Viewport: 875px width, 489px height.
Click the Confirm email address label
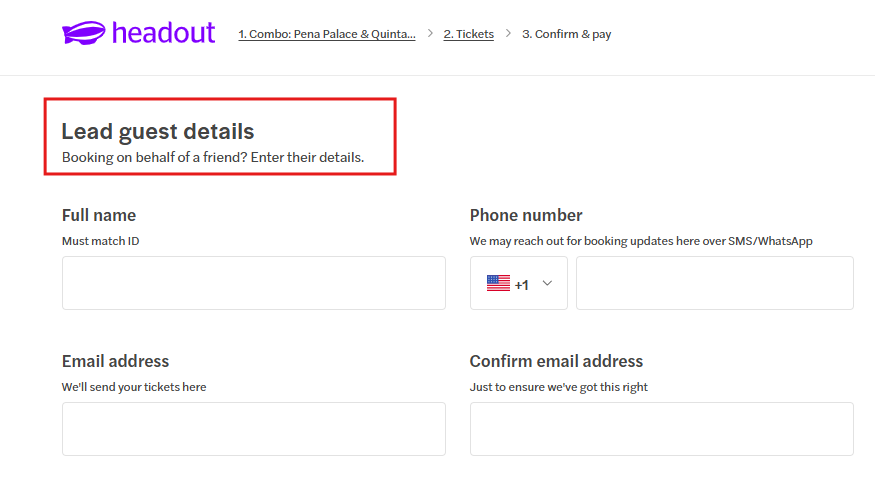pos(556,361)
